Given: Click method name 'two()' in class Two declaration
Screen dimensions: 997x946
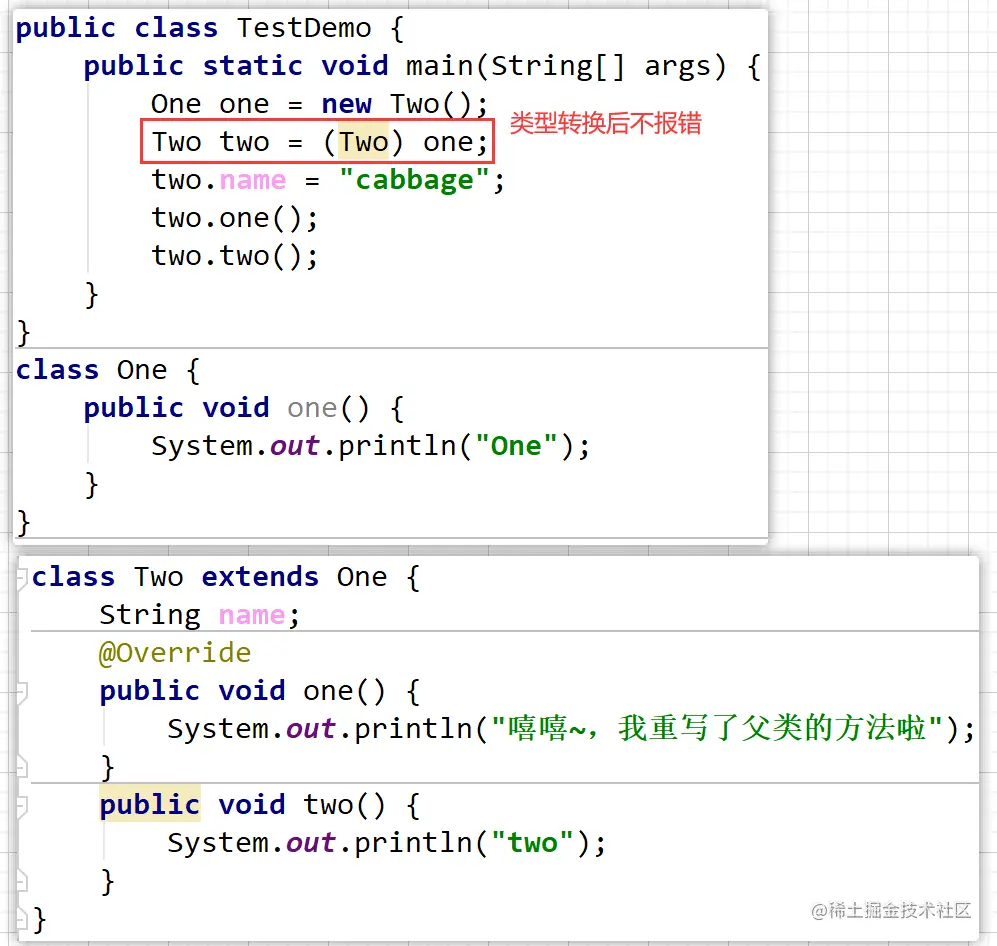Looking at the screenshot, I should 344,805.
